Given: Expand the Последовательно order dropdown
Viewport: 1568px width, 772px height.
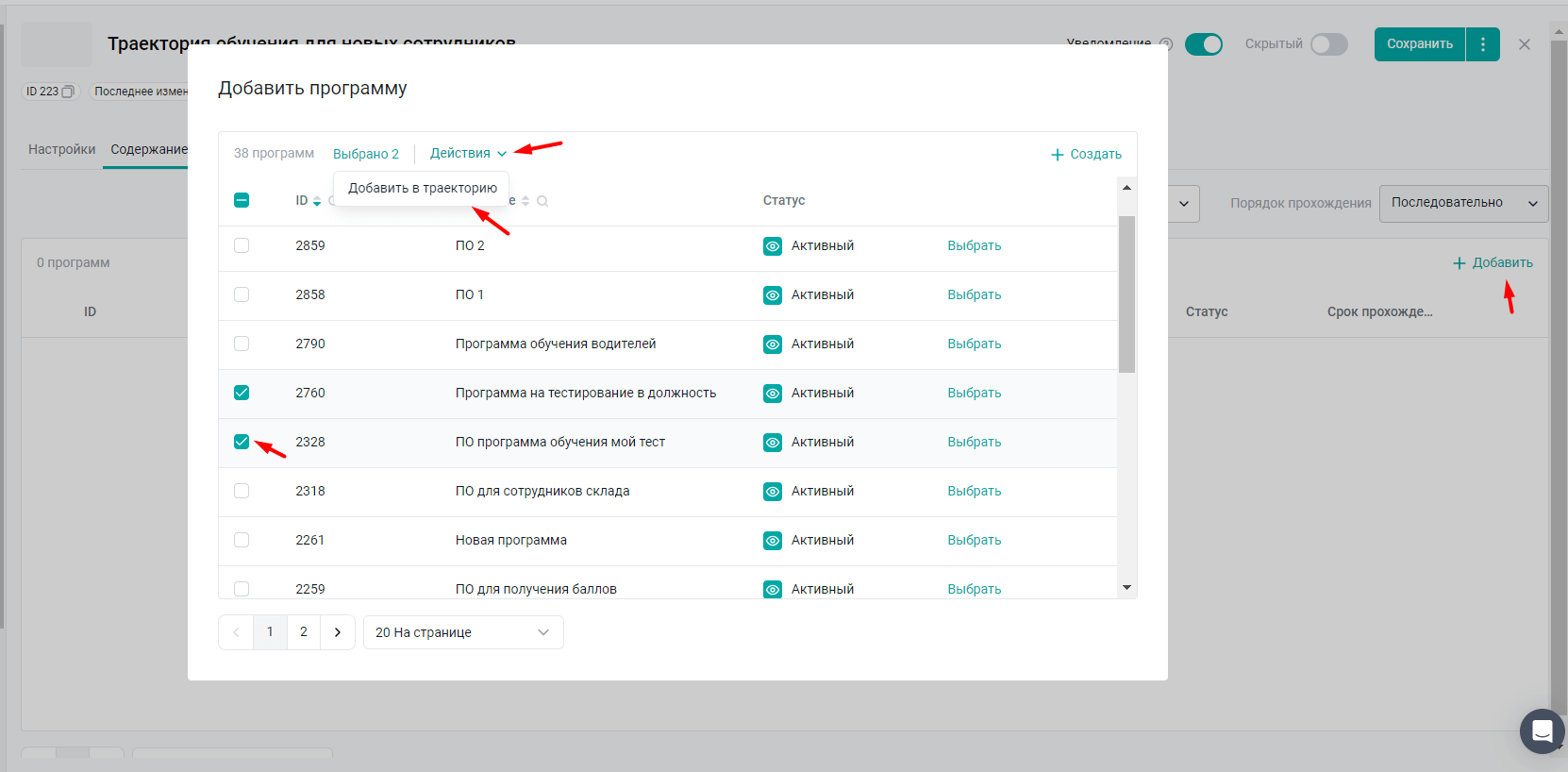Looking at the screenshot, I should [1463, 203].
